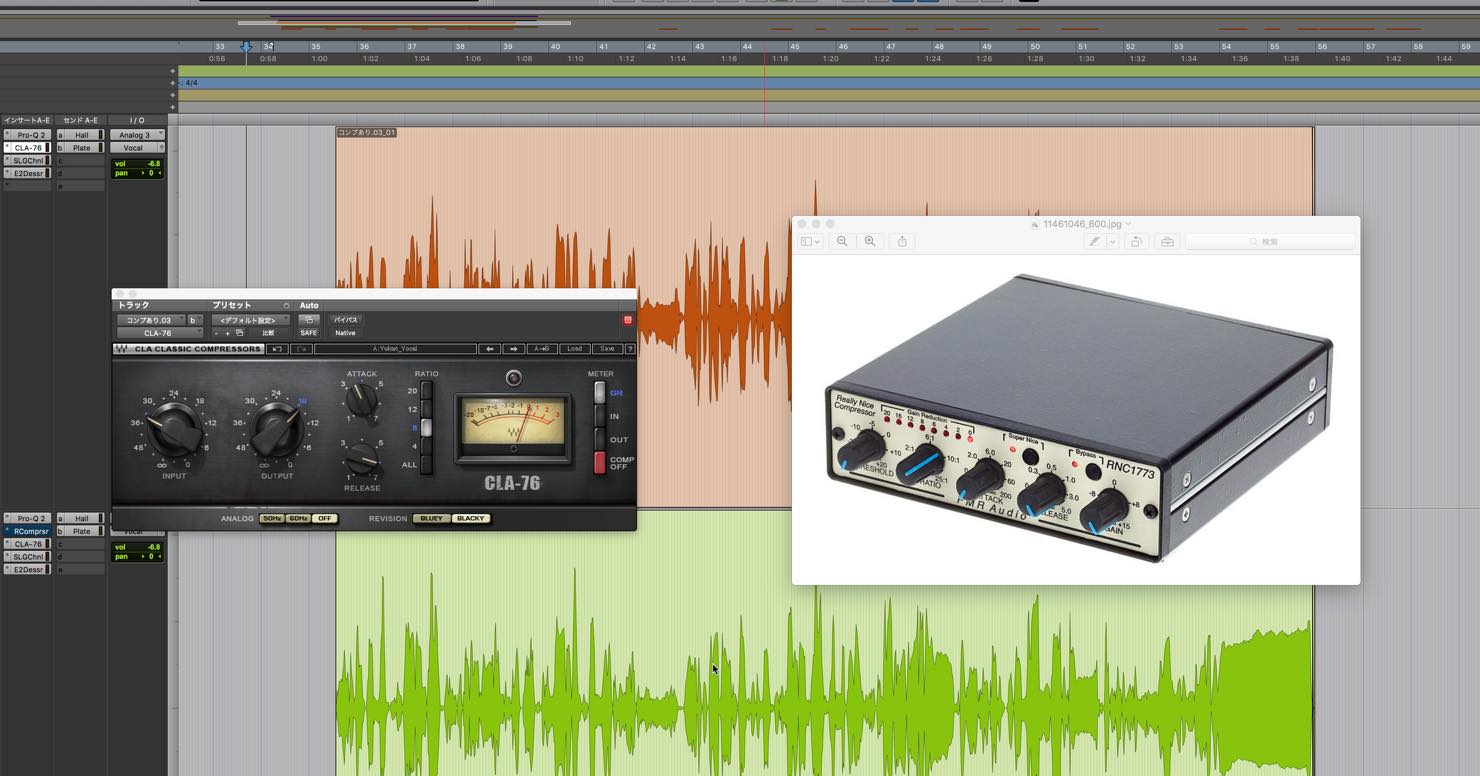This screenshot has height=776, width=1480.
Task: Toggle COMP OFF on the CLA-76 meter
Action: (x=600, y=463)
